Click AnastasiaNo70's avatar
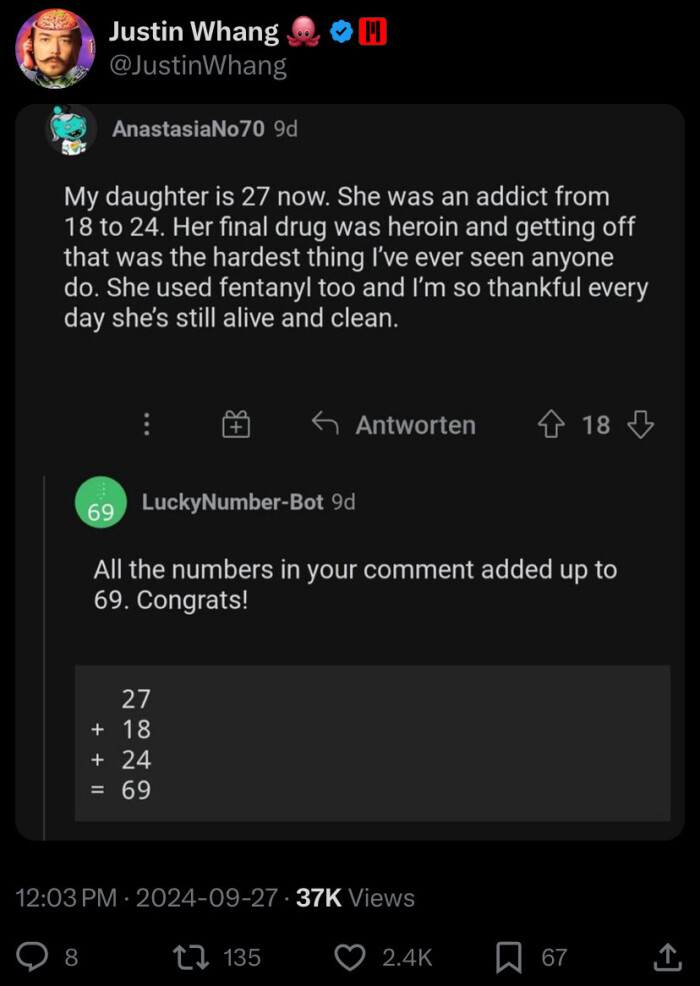 pyautogui.click(x=73, y=130)
